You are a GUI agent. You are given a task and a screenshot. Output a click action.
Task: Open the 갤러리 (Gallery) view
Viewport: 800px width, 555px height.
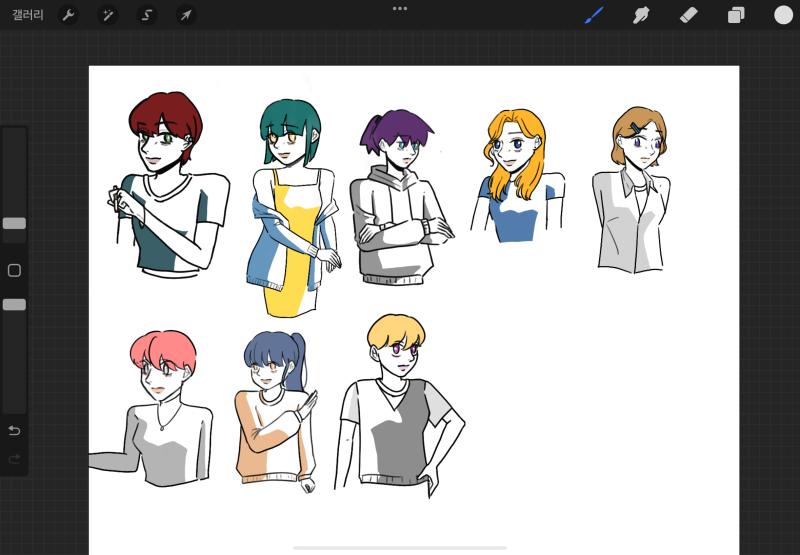pos(28,15)
